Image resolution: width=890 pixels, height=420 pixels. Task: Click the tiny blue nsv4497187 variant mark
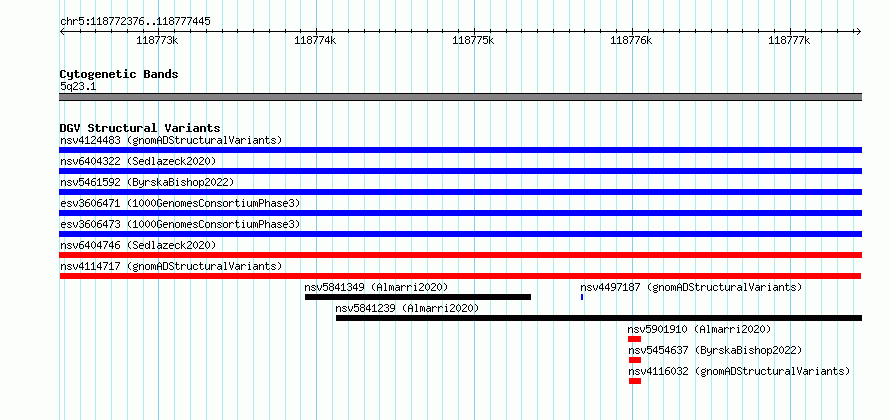point(582,297)
